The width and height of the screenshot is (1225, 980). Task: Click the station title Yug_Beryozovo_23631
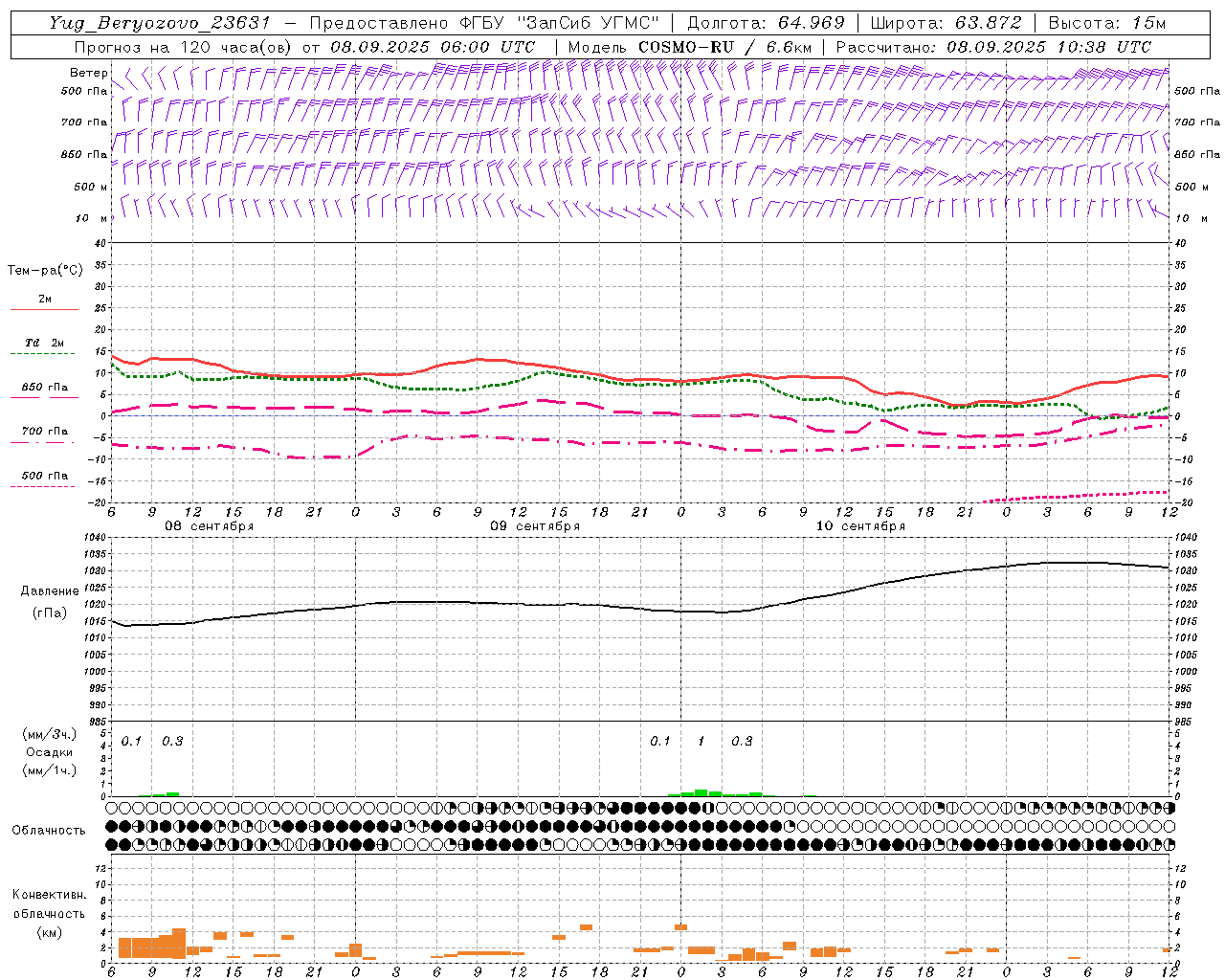point(159,23)
